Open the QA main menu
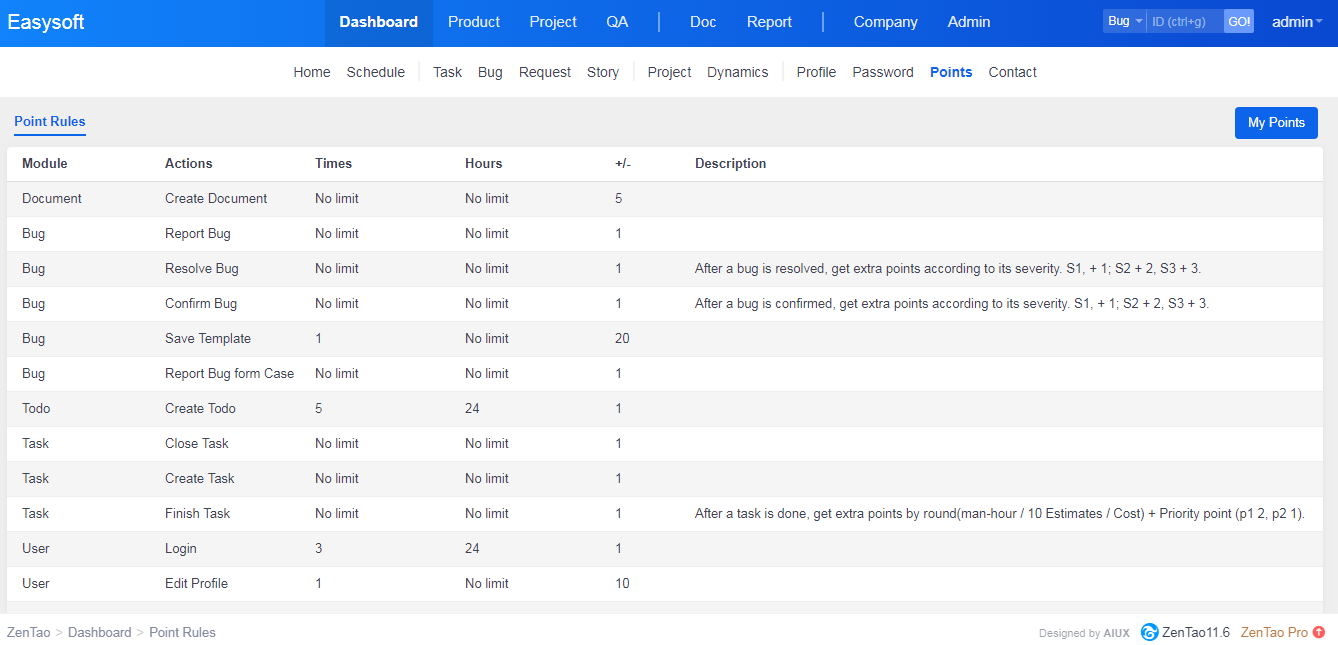 point(617,22)
